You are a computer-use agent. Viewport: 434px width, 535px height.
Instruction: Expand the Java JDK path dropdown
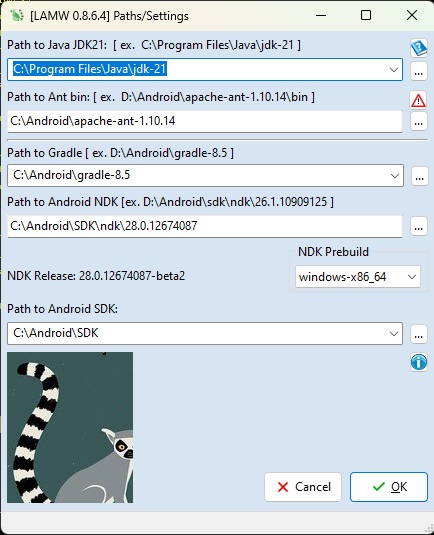point(393,70)
